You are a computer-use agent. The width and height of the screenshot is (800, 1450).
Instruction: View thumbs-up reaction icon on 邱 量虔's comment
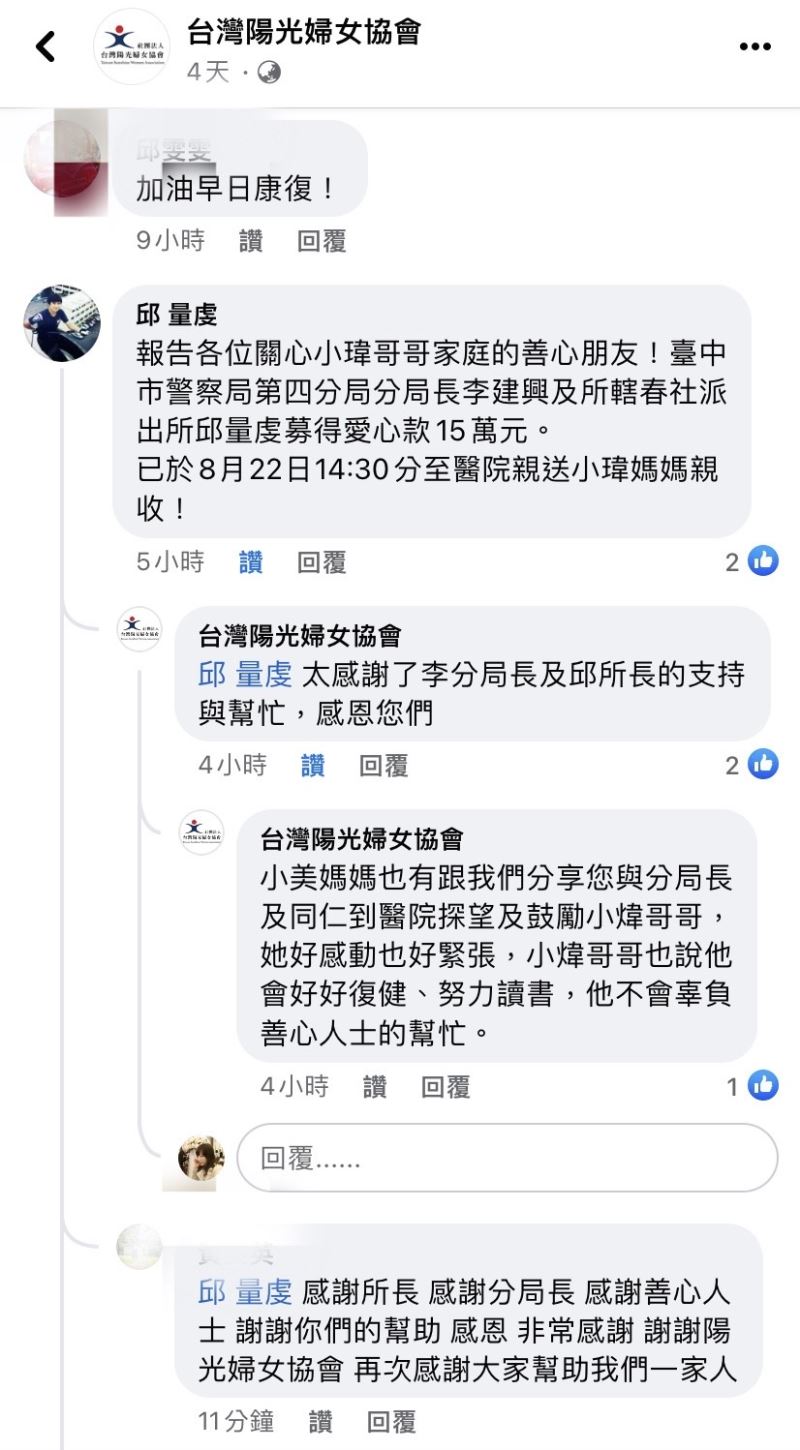[x=762, y=562]
